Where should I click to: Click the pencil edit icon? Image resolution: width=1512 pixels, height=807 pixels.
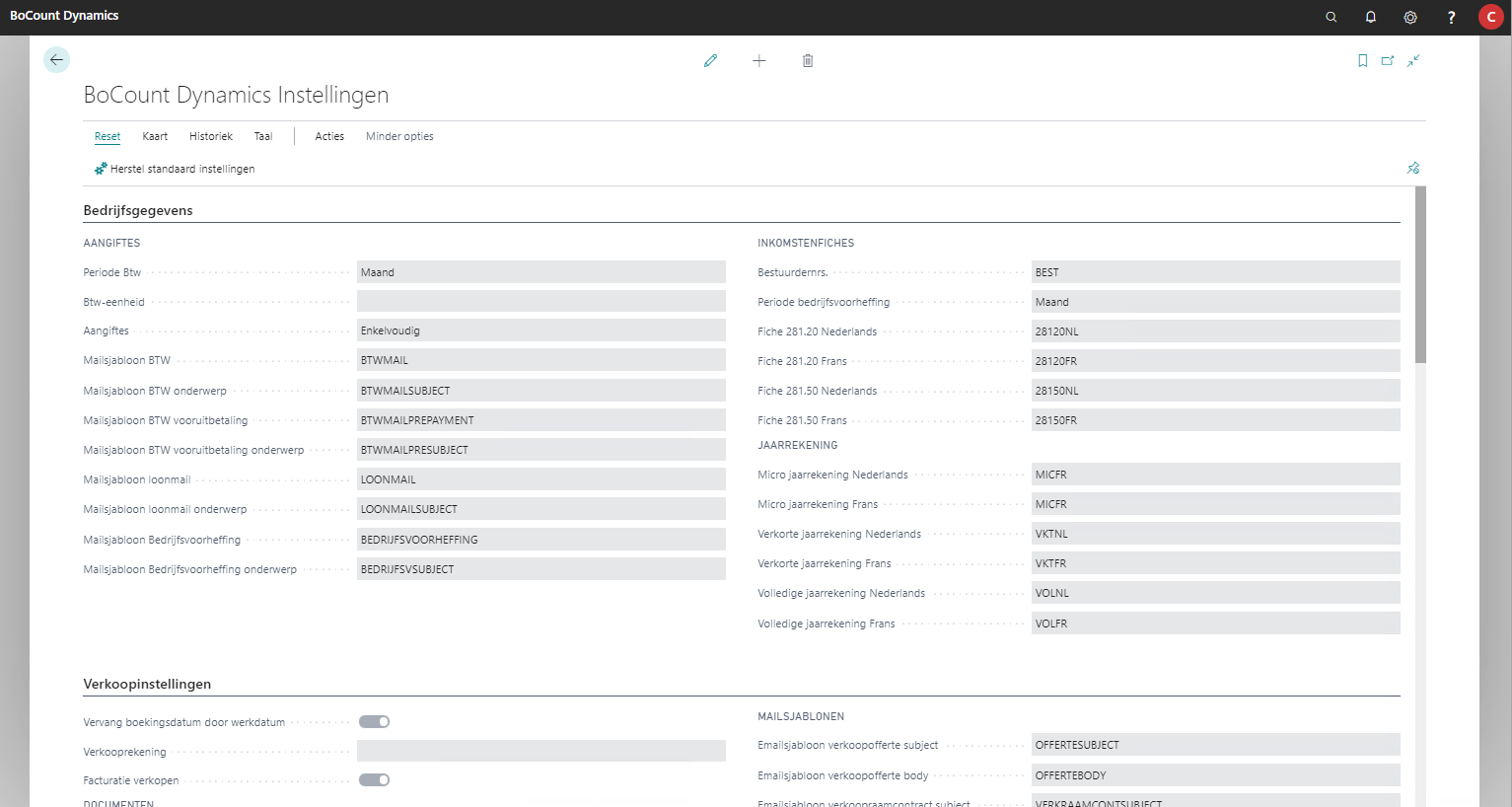710,61
